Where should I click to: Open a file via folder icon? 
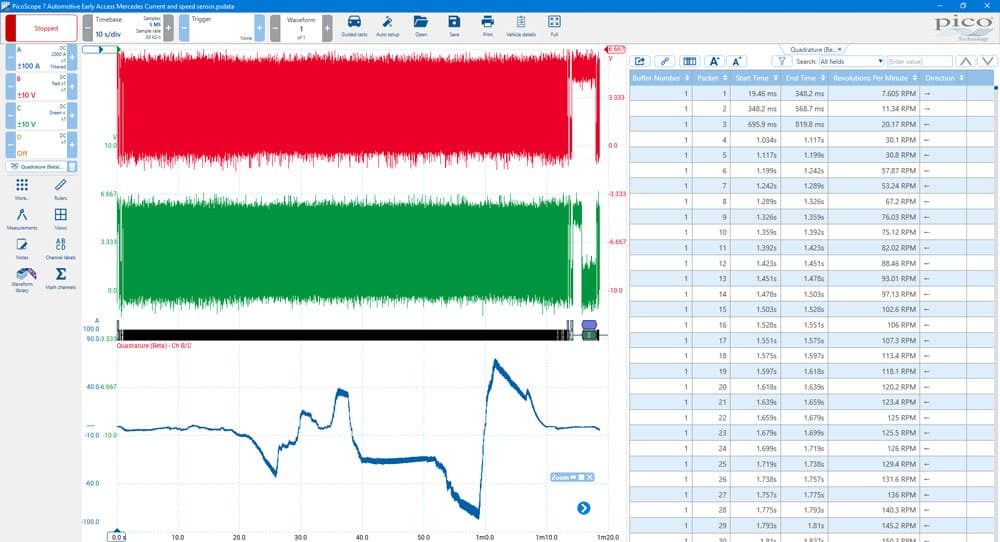pyautogui.click(x=421, y=26)
